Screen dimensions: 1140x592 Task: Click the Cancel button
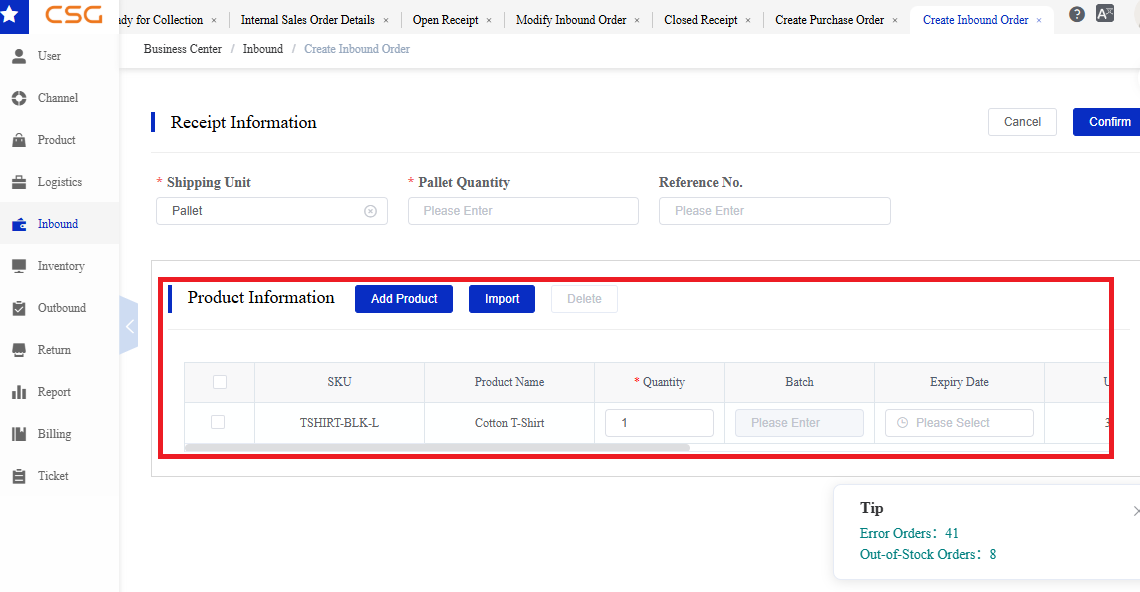(x=1022, y=121)
